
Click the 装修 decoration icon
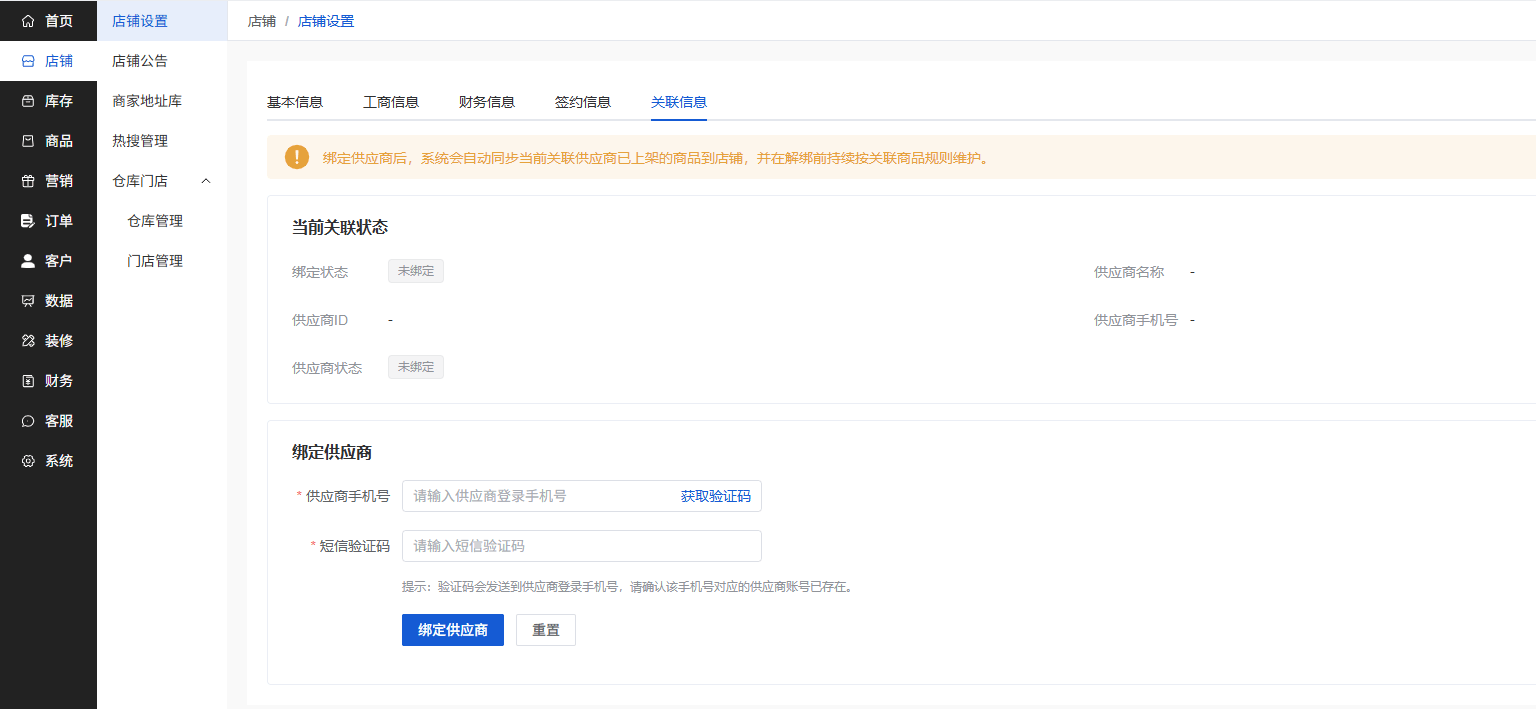(x=28, y=341)
